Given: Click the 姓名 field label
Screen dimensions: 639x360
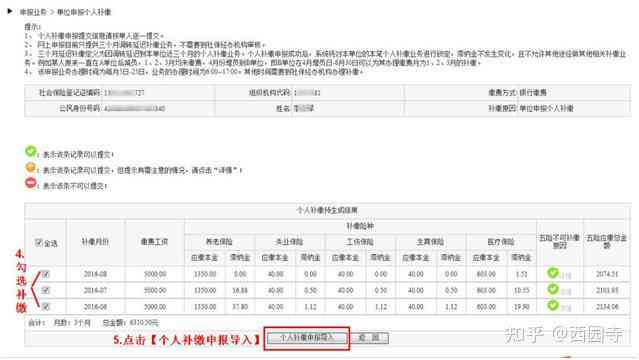Looking at the screenshot, I should (283, 108).
